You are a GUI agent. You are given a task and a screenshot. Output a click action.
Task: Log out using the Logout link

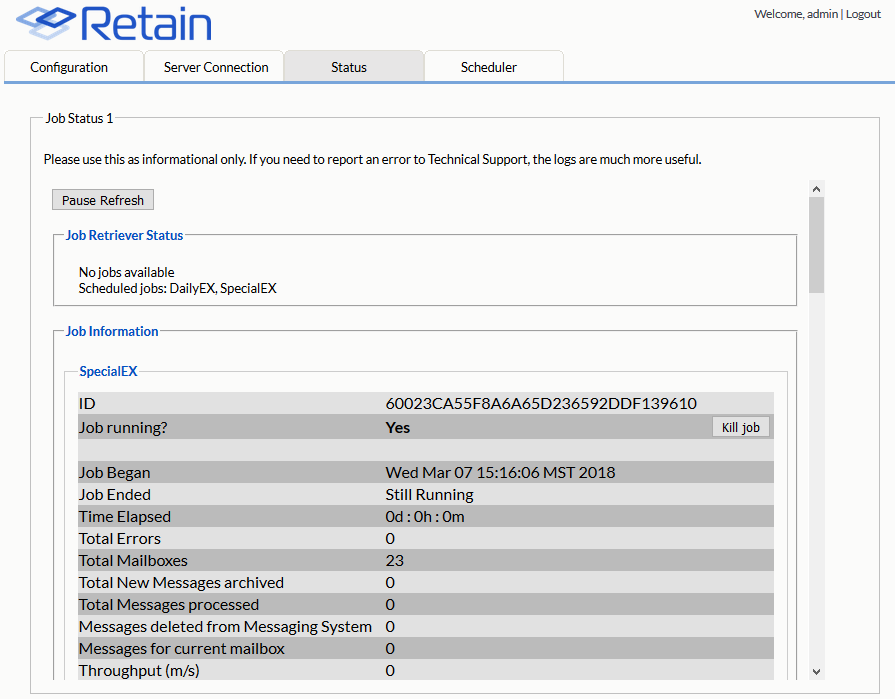pyautogui.click(x=863, y=14)
